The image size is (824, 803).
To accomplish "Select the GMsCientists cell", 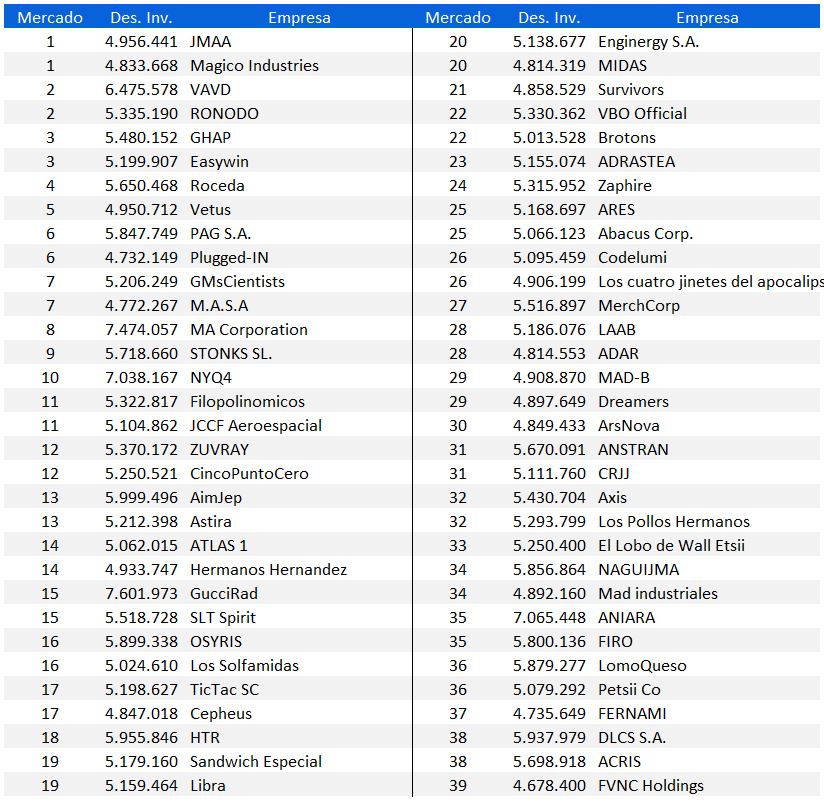I will [238, 282].
